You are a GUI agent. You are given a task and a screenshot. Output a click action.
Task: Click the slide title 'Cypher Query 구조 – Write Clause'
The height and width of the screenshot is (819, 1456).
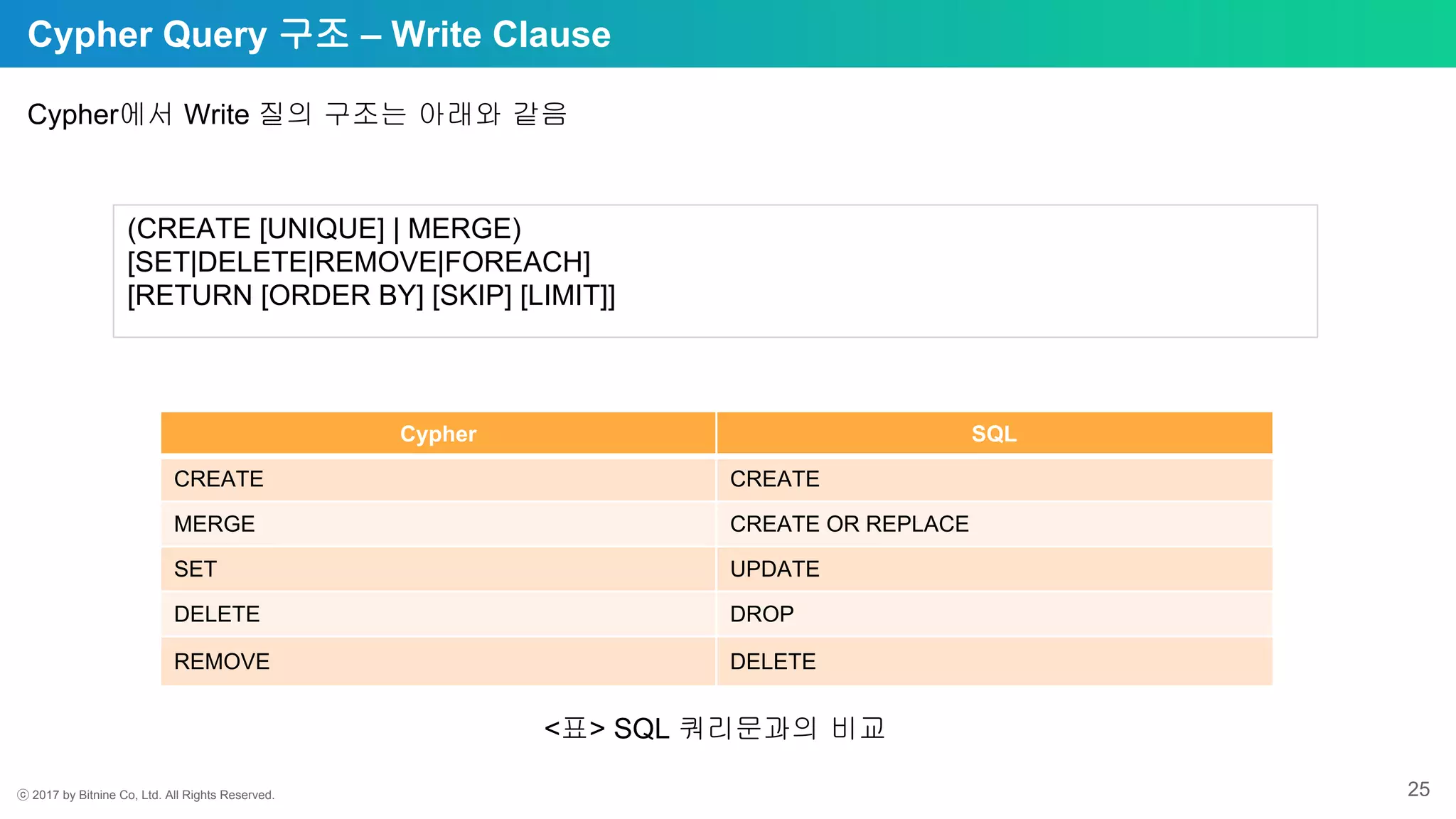(319, 34)
